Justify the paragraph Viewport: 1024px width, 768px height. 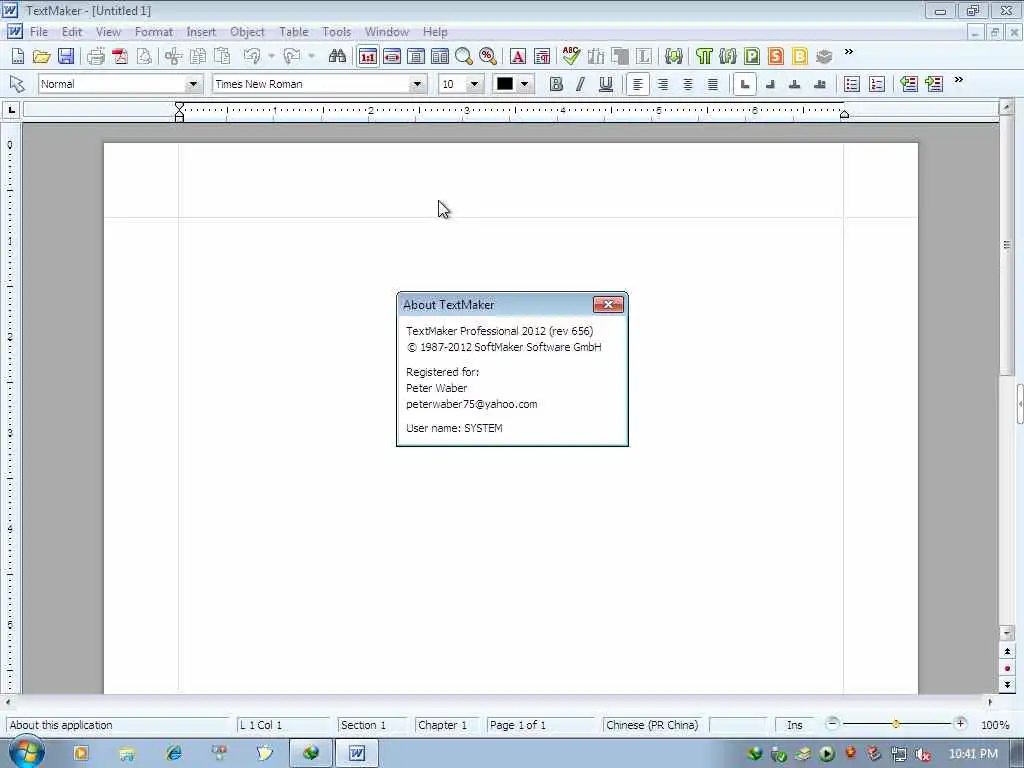click(712, 84)
